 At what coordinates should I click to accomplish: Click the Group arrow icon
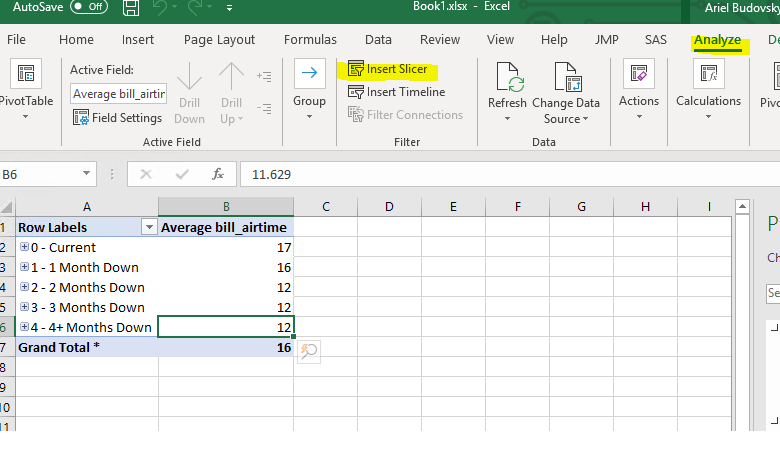pyautogui.click(x=309, y=74)
